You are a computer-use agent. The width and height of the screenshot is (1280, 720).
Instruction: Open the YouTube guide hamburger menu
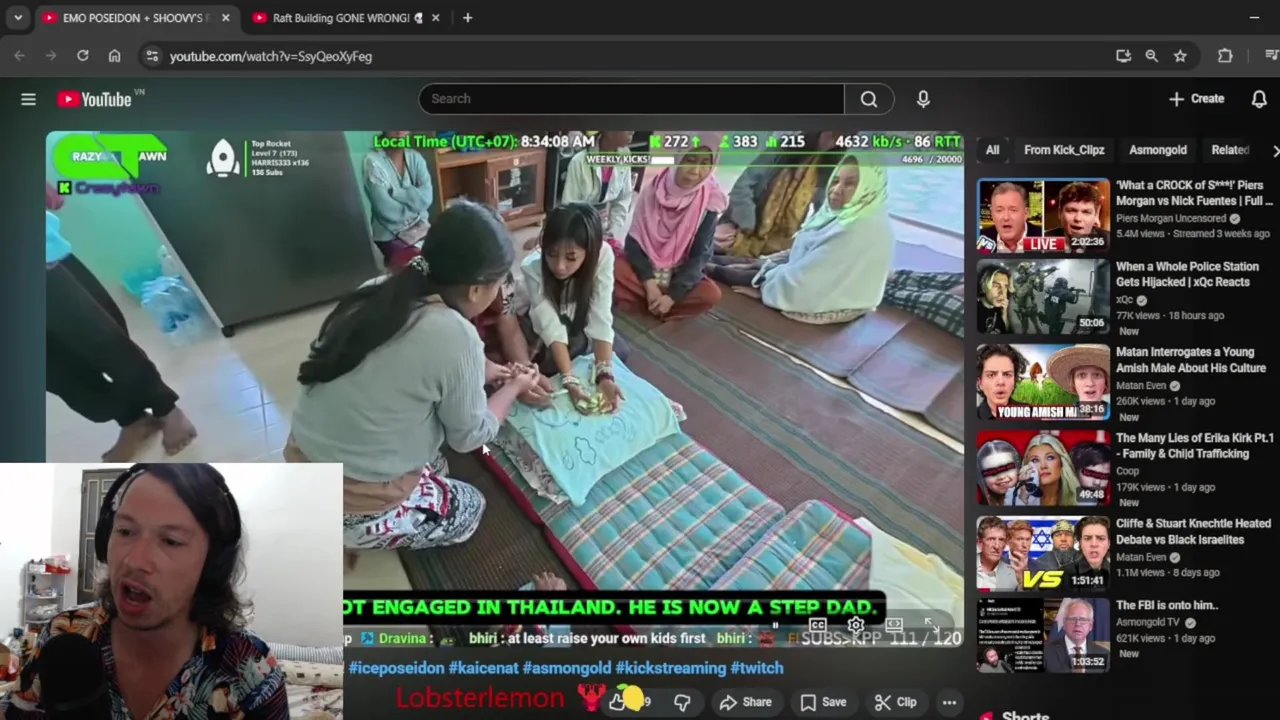click(28, 99)
